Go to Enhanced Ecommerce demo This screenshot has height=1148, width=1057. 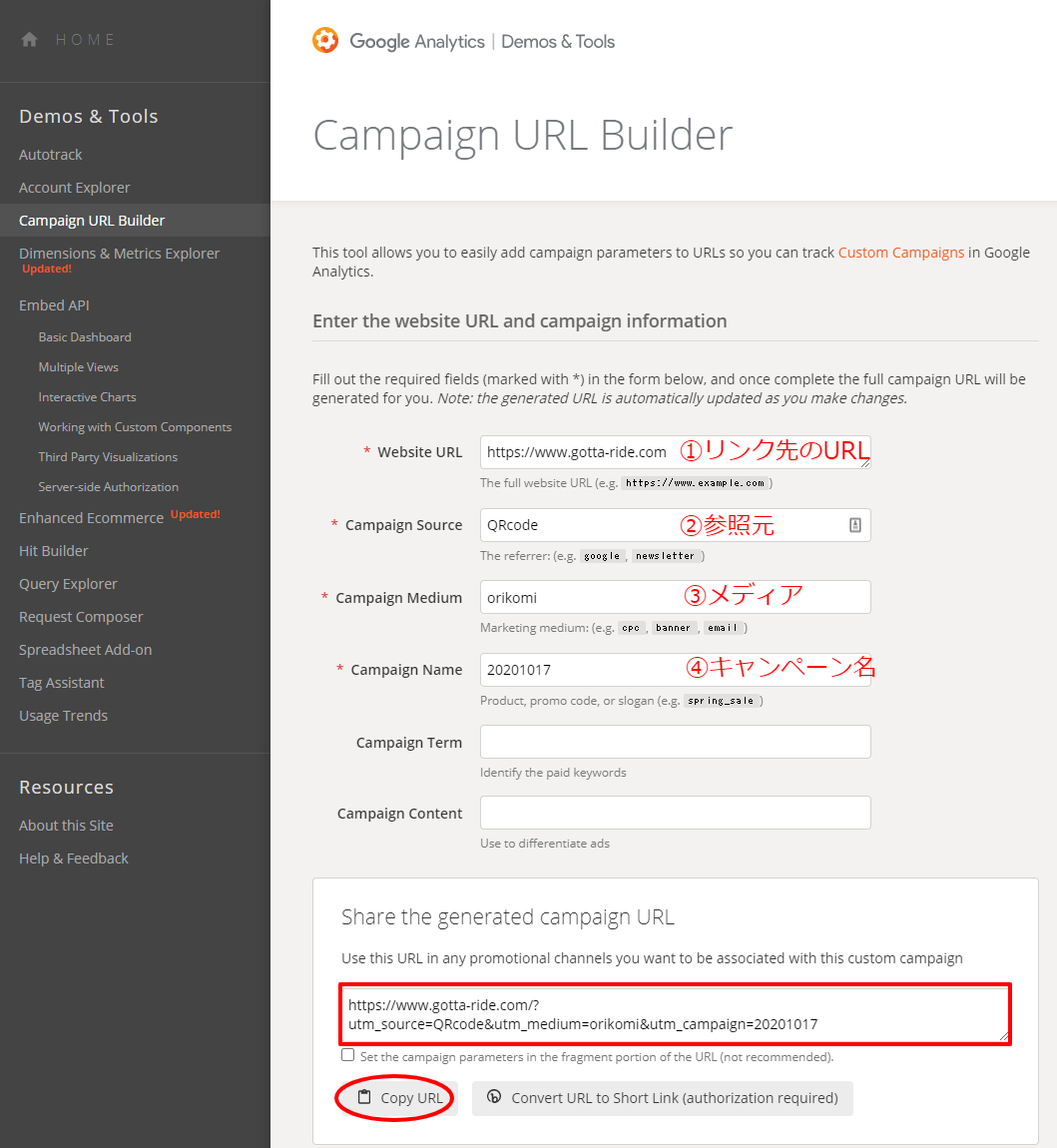[x=92, y=518]
